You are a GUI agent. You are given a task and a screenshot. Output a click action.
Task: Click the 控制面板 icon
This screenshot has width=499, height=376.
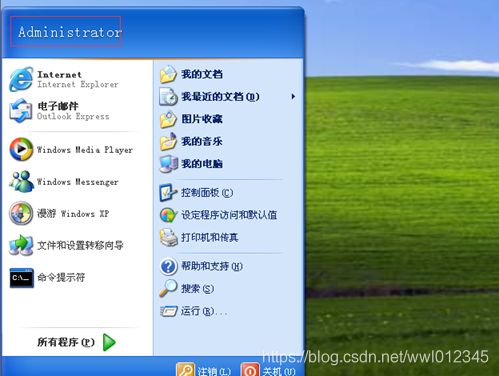coord(168,193)
